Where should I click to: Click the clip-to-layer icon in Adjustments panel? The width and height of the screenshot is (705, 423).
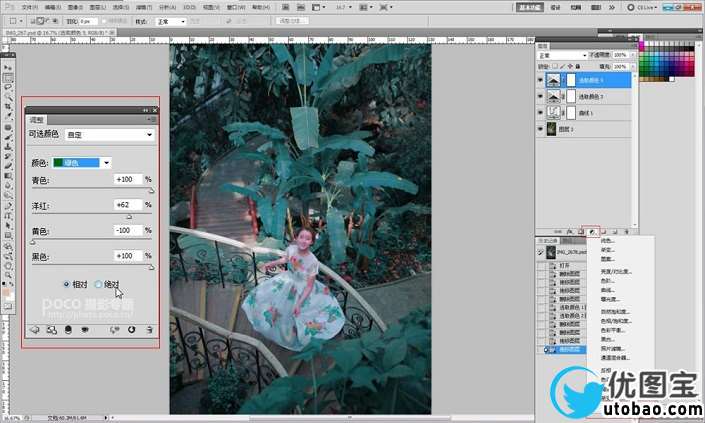(x=68, y=329)
